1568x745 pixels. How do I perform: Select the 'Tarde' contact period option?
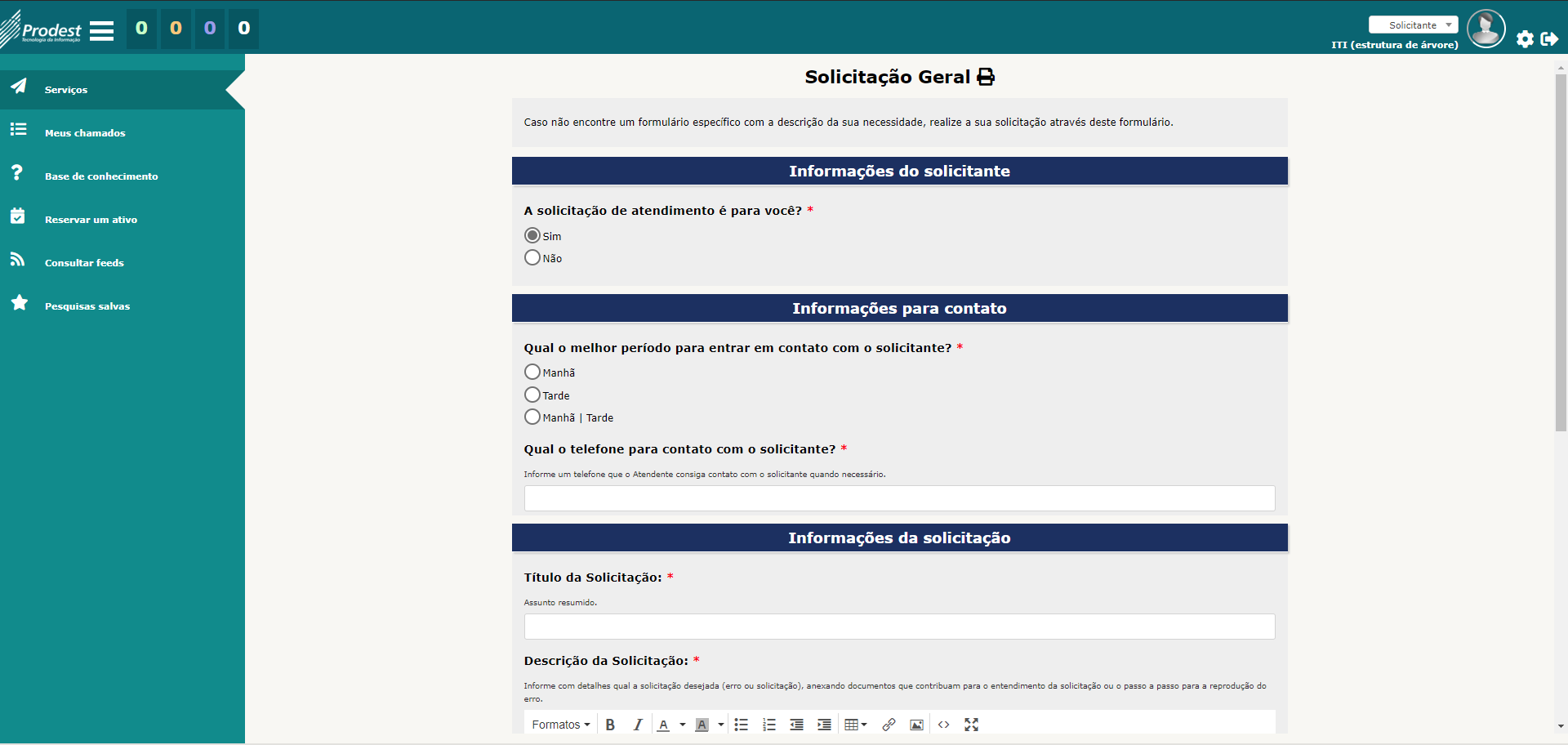pos(532,395)
